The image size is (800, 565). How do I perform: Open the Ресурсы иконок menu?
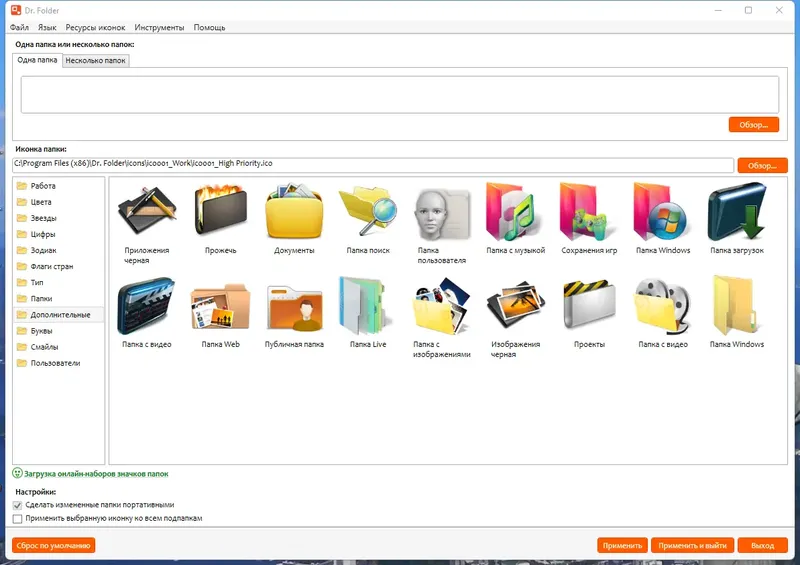tap(95, 28)
